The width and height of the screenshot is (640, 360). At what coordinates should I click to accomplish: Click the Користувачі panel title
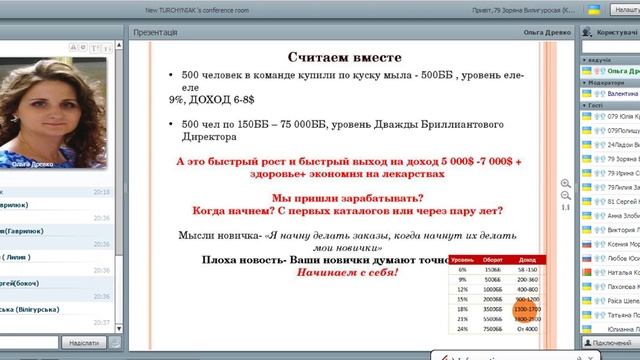click(618, 32)
